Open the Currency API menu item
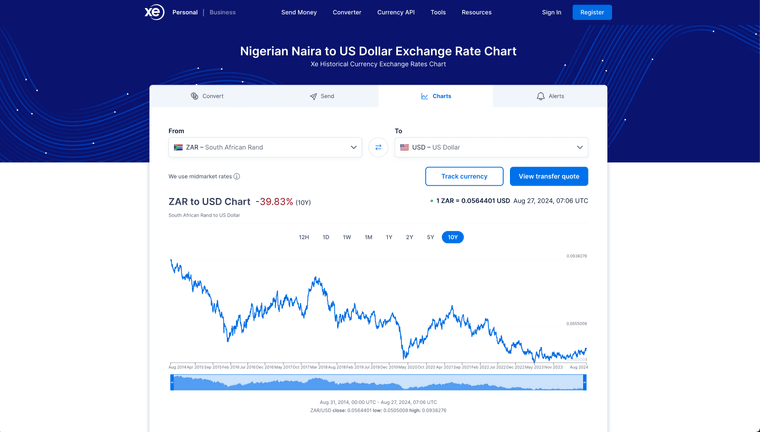 [x=396, y=13]
